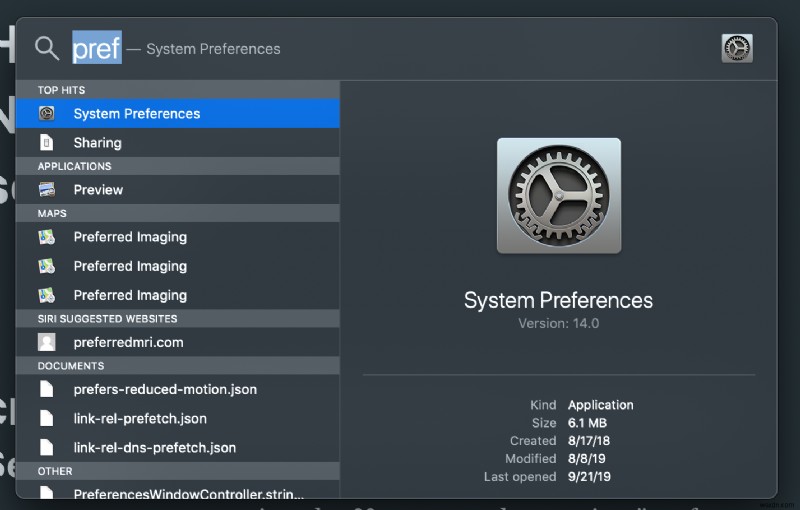Click the file icon for link-rel-dns-prefetch.json
This screenshot has width=800, height=510.
click(x=47, y=448)
